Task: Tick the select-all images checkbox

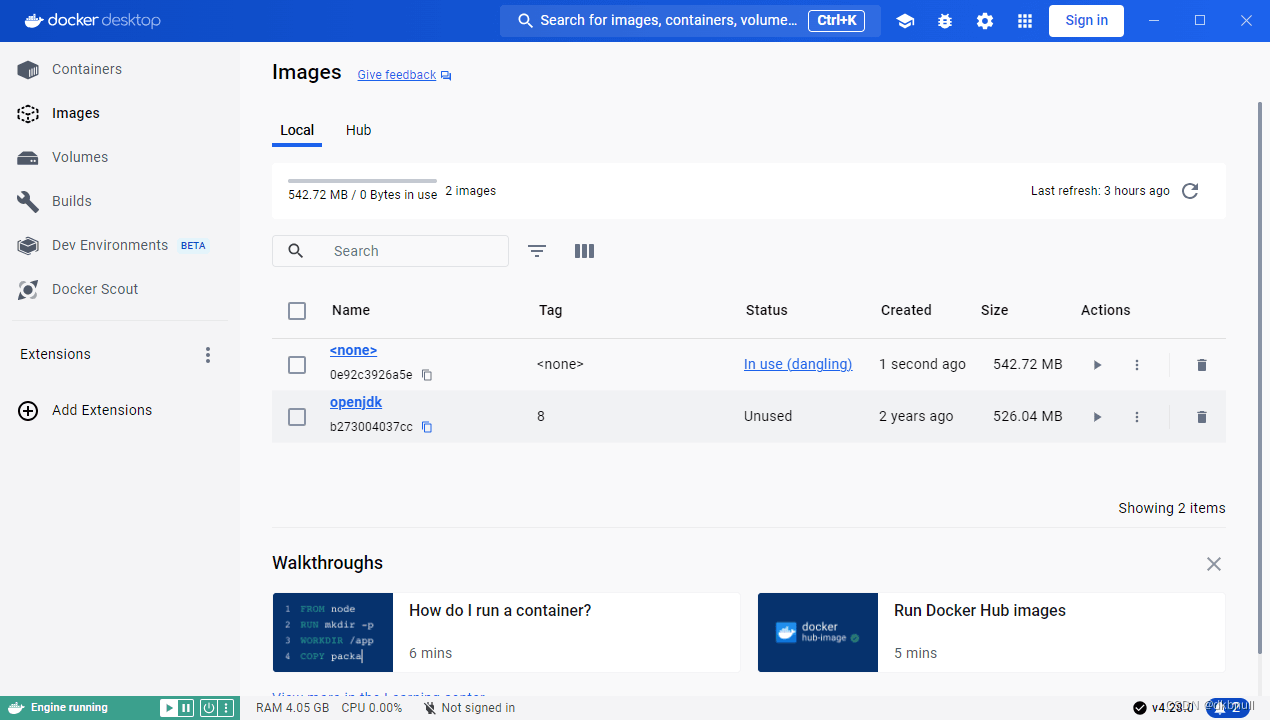Action: pyautogui.click(x=297, y=311)
